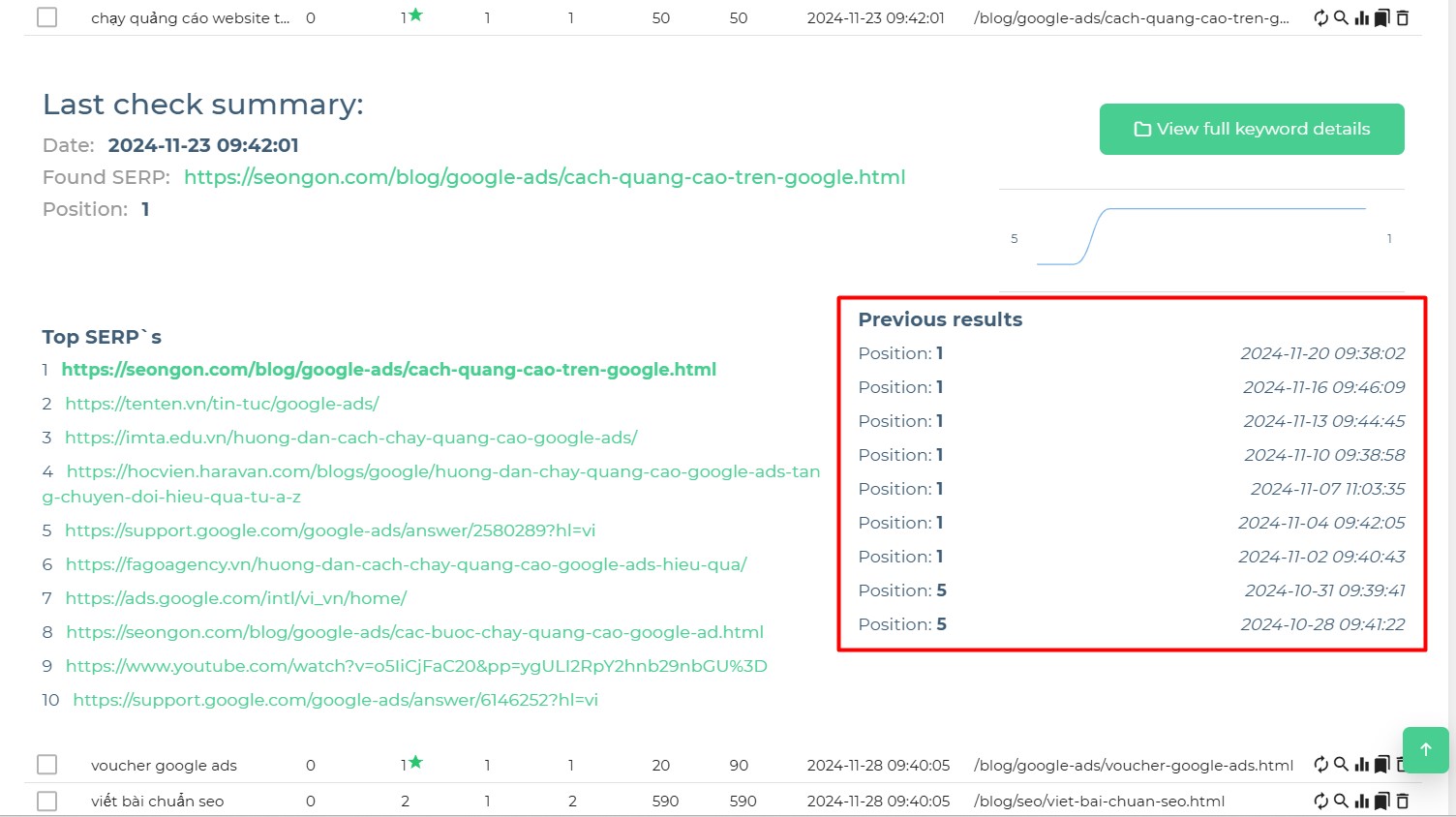Click the magnifier icon in 'chạy quảng cáo website' row
1456x817 pixels.
click(x=1341, y=17)
